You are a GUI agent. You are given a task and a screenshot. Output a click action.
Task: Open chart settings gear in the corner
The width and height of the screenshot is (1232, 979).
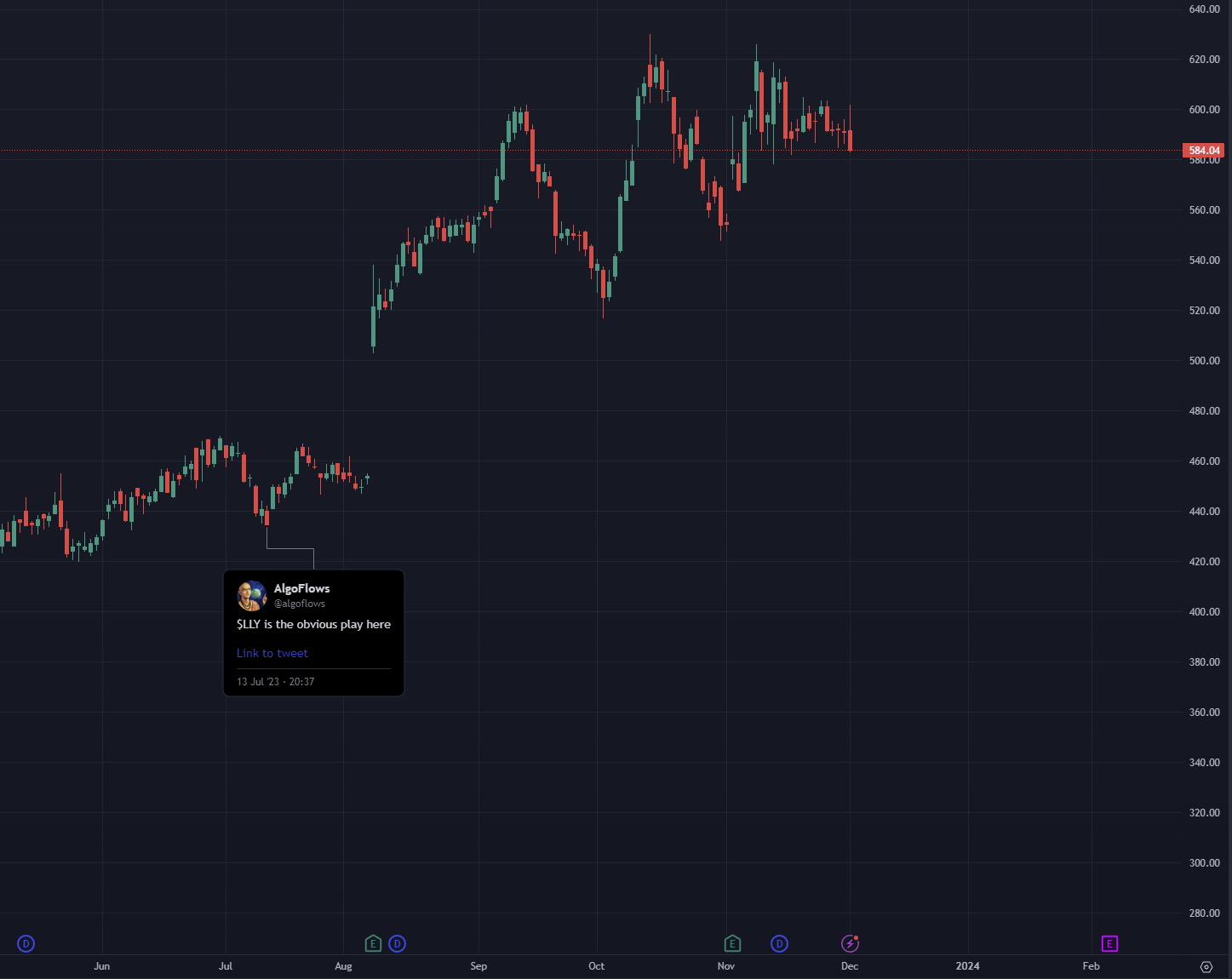(1206, 966)
